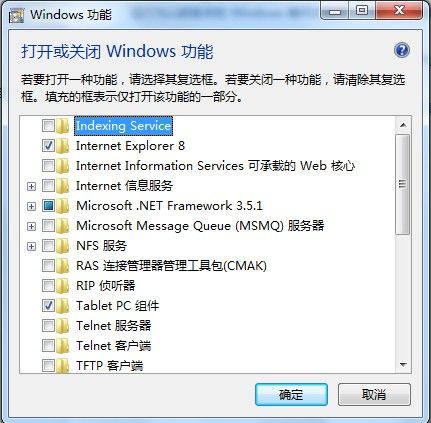This screenshot has height=423, width=431.
Task: Uncheck the Internet Explorer 8 checkbox
Action: pos(48,146)
